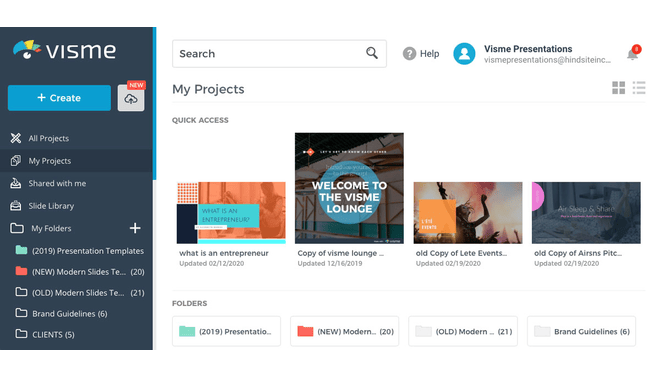This screenshot has height=377, width=660.
Task: Click 'old Copy of Airsns Pitc...' title
Action: pos(578,253)
